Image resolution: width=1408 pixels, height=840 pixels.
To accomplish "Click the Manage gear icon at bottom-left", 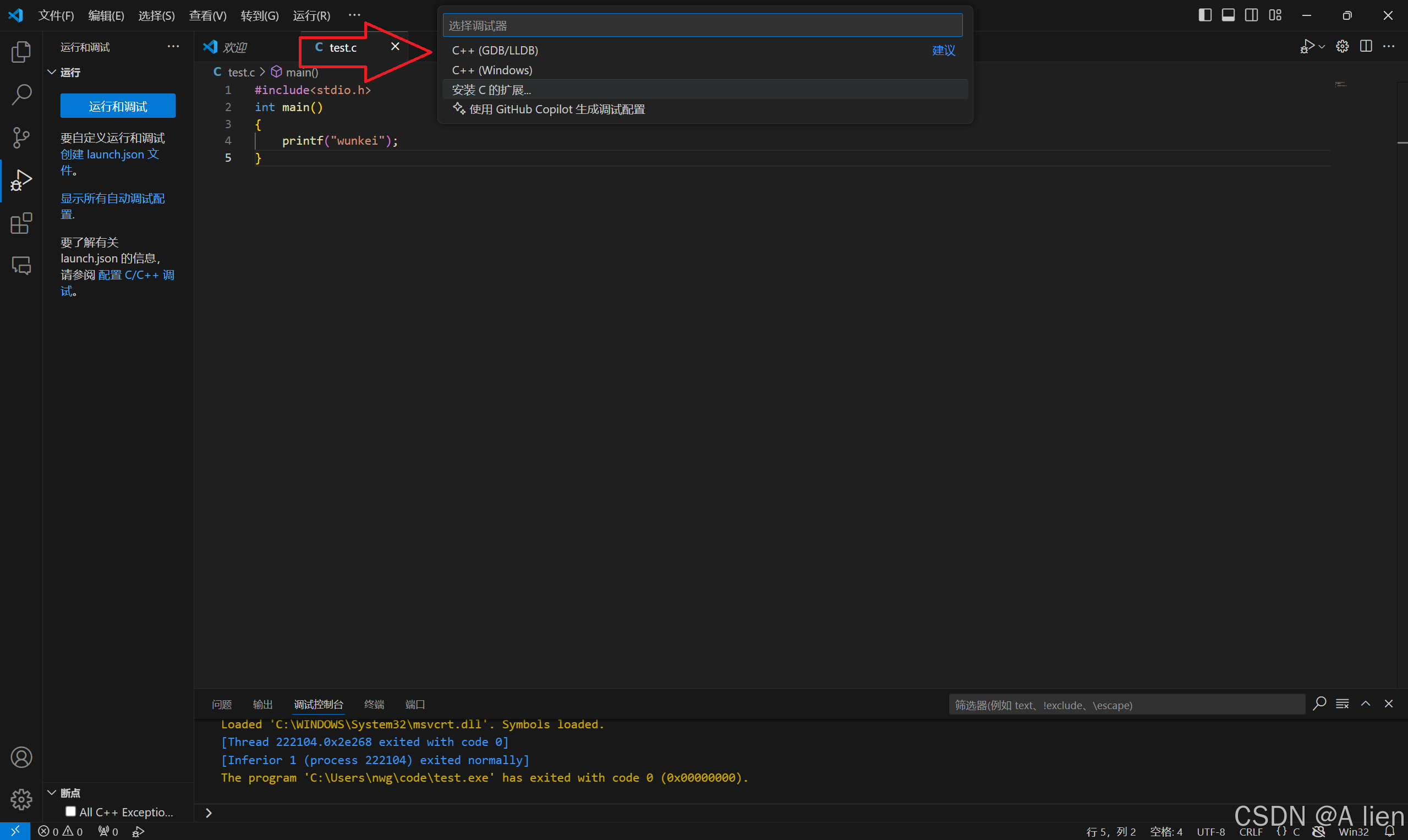I will (21, 799).
